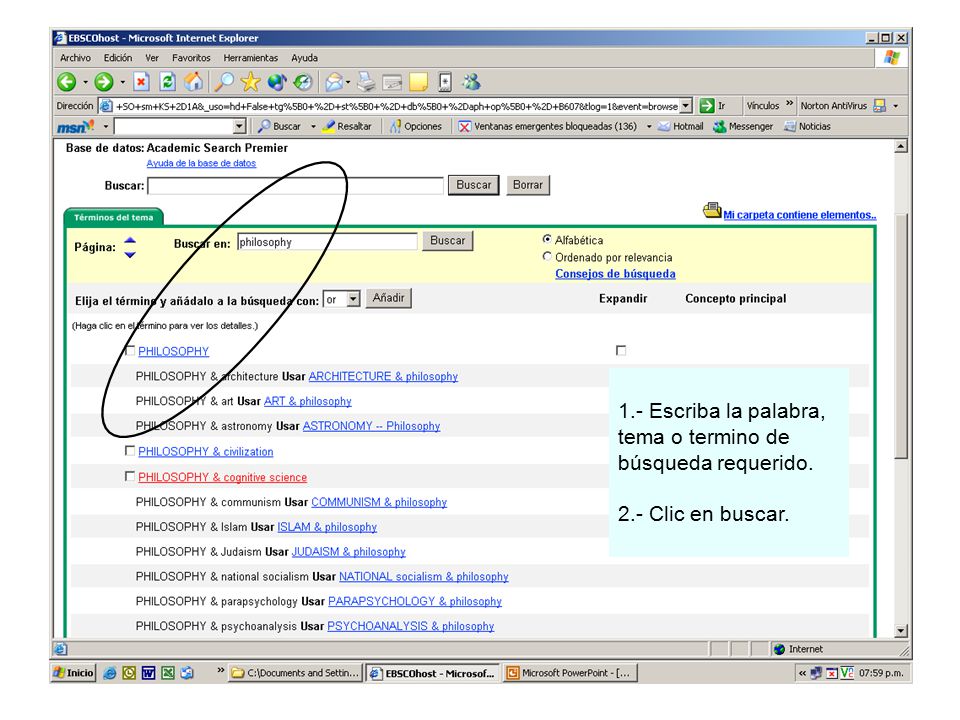Open the Hotmail toolbar shortcut
Image resolution: width=960 pixels, height=720 pixels.
click(681, 126)
